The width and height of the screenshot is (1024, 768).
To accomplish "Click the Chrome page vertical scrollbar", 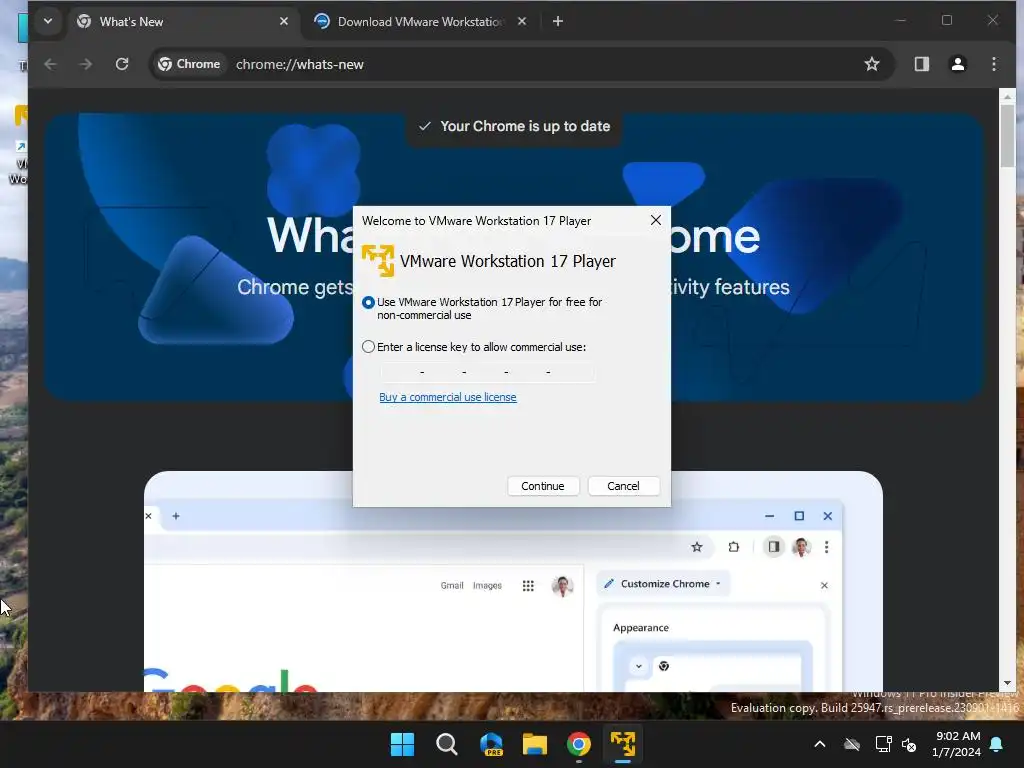I will point(1007,136).
